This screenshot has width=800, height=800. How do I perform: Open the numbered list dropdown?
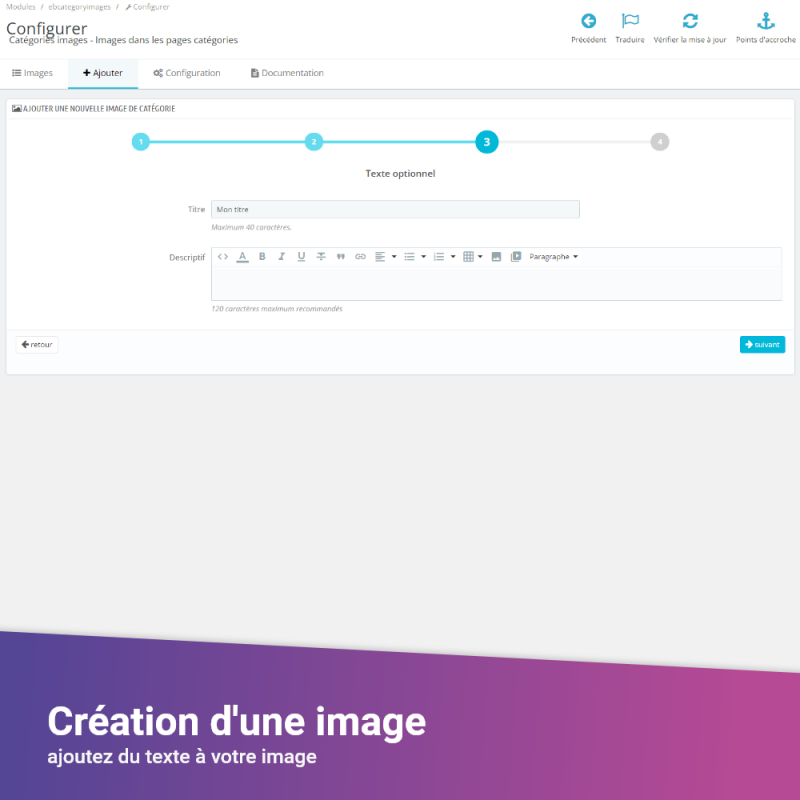point(444,257)
